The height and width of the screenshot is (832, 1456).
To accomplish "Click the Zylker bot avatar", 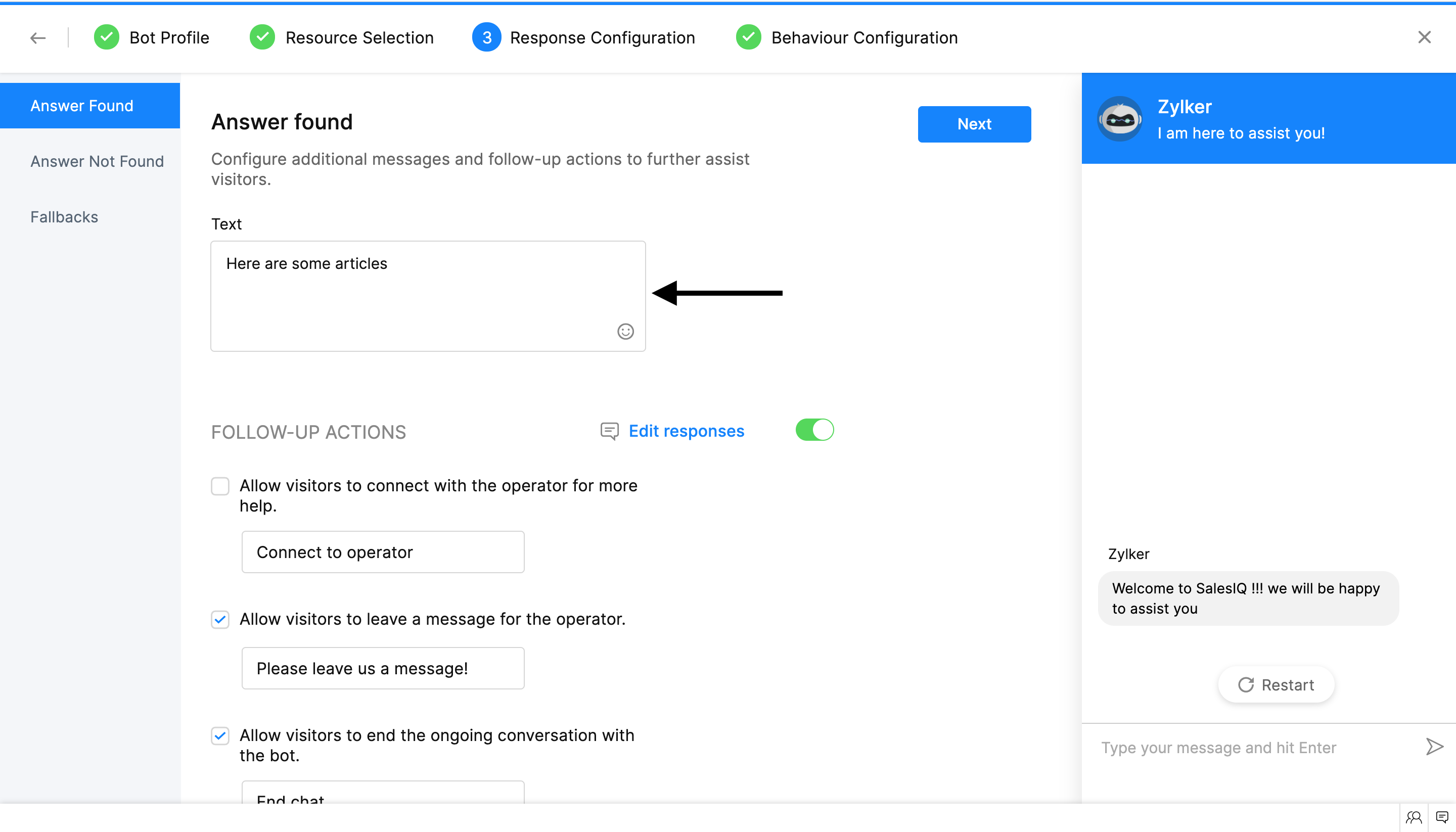I will (x=1119, y=119).
